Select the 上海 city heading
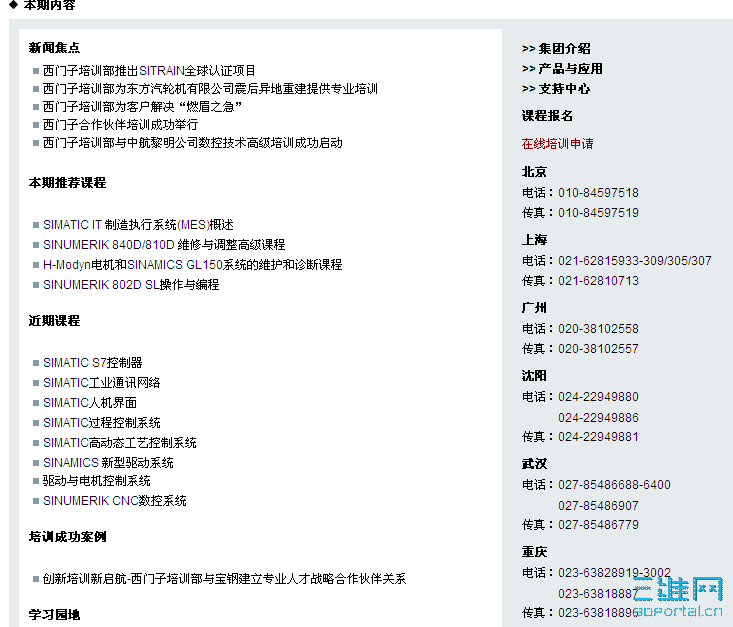Image resolution: width=733 pixels, height=627 pixels. (x=534, y=240)
